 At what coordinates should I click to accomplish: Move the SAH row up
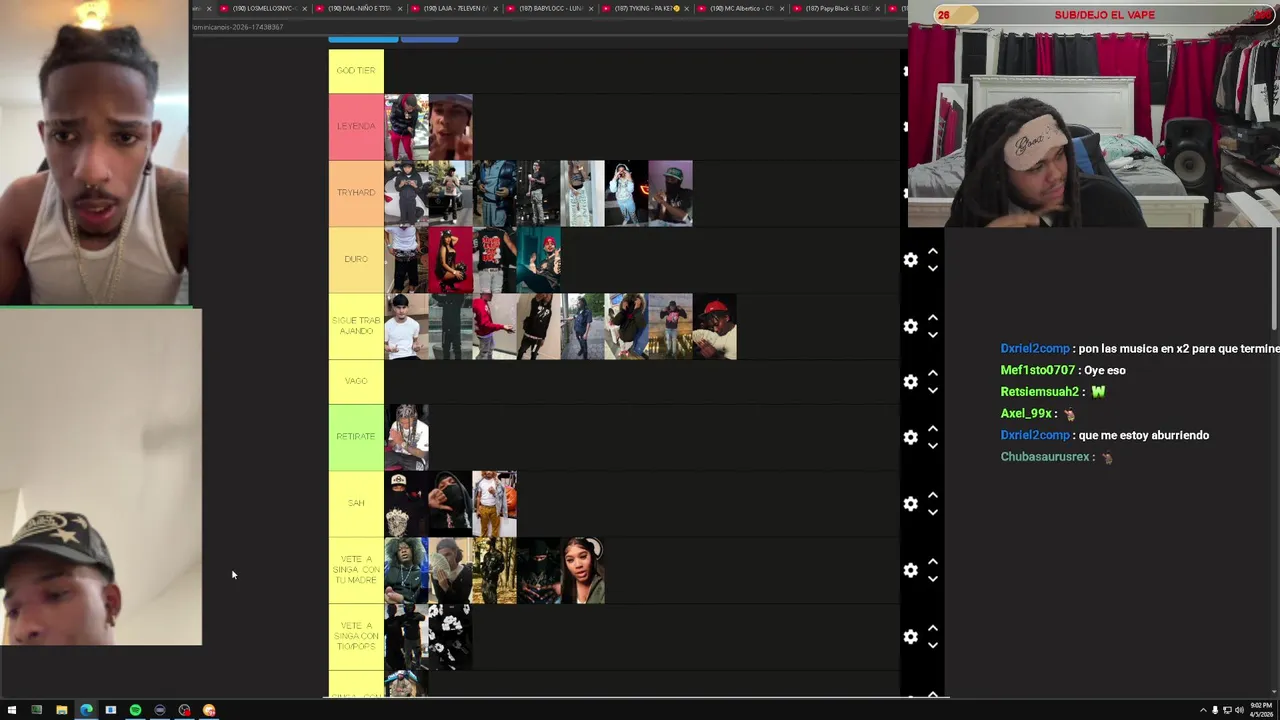pyautogui.click(x=933, y=496)
